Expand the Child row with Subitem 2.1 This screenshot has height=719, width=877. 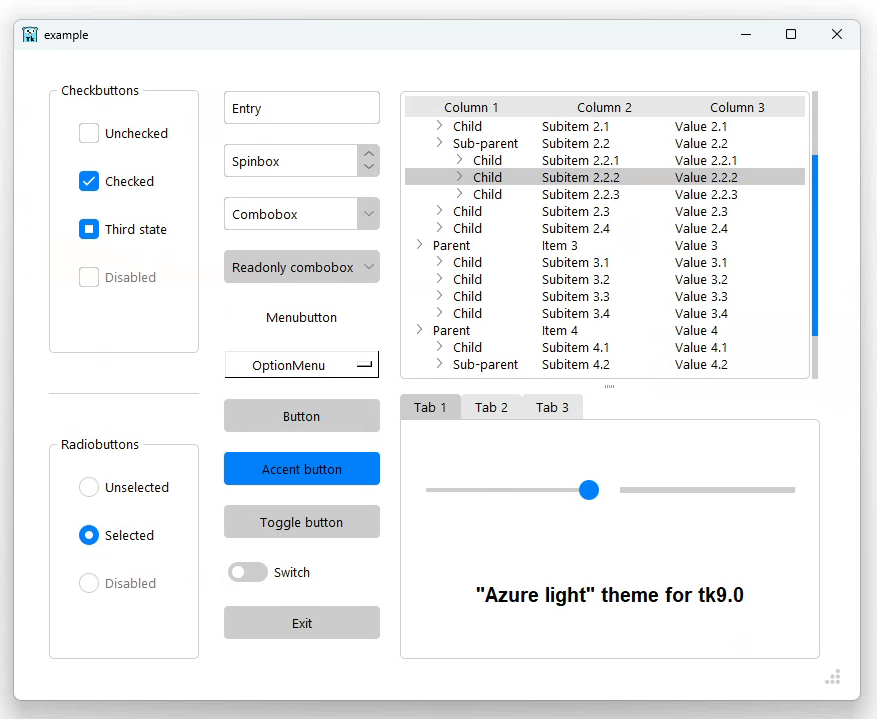click(440, 125)
